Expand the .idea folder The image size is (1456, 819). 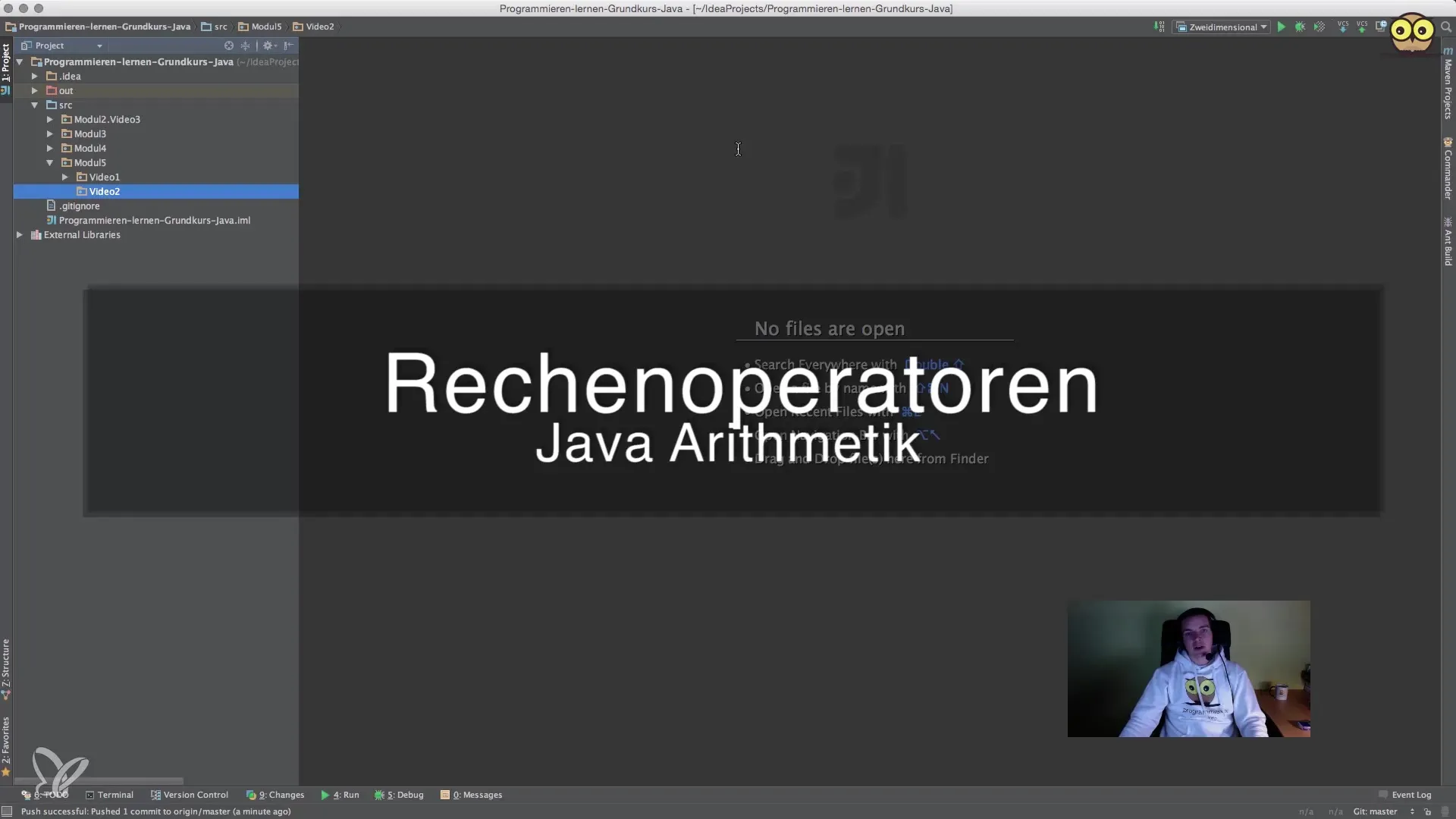click(35, 76)
